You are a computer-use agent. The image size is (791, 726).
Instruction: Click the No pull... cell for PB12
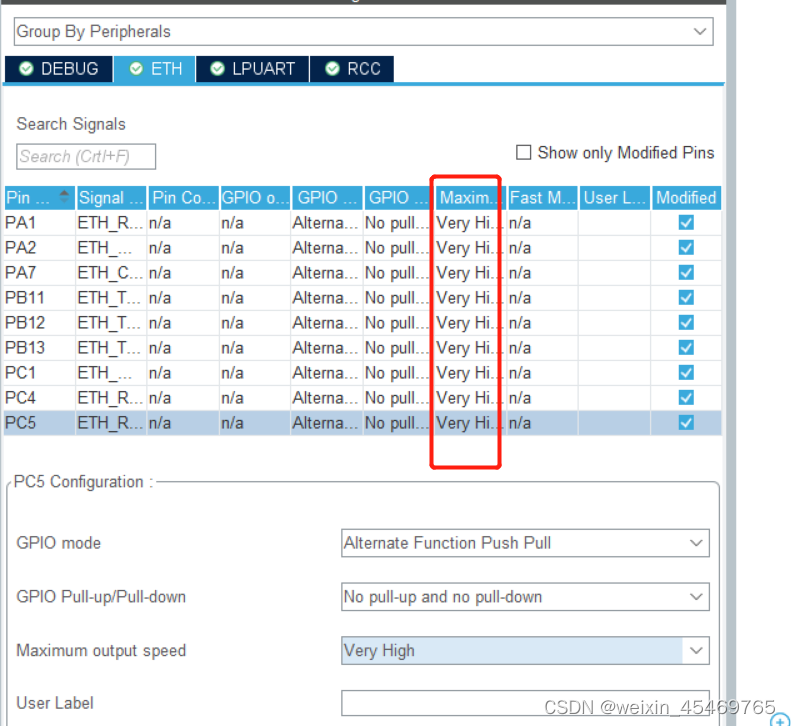tap(398, 322)
